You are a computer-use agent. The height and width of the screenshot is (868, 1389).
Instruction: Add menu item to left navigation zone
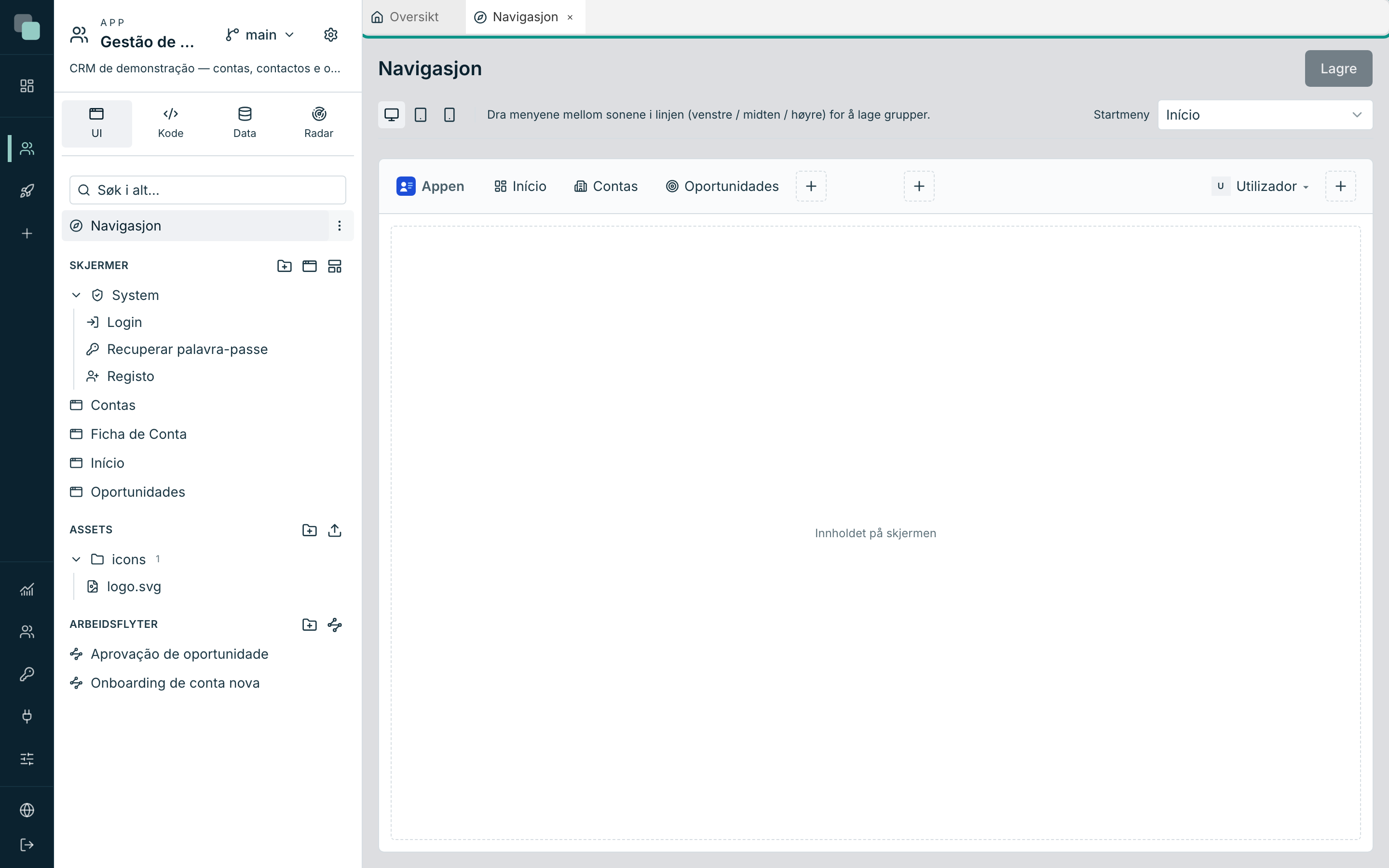(x=811, y=186)
